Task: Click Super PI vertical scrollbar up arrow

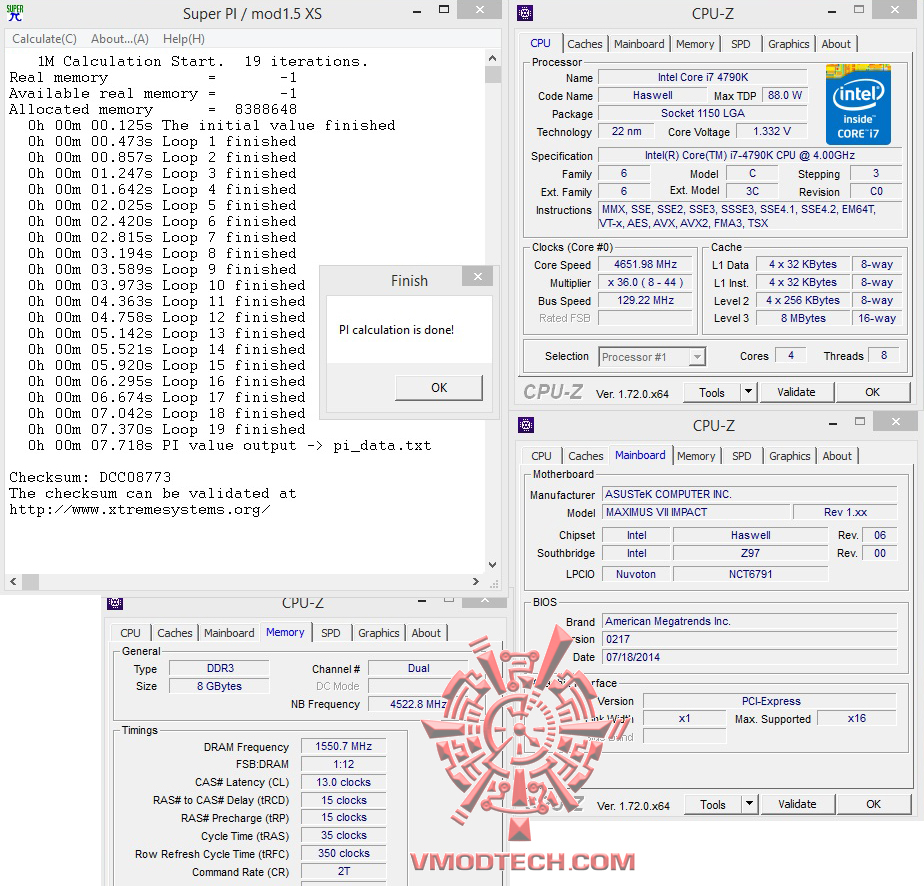Action: [x=493, y=58]
